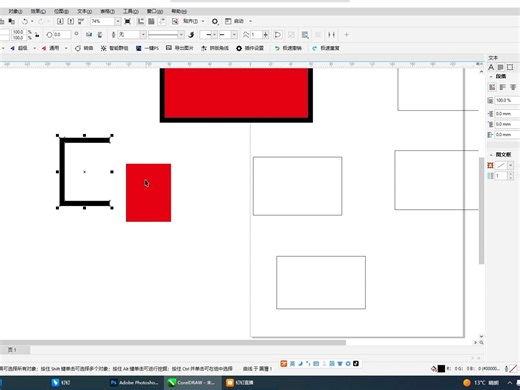520x390 pixels.
Task: Switch to Adobe Photoshop in taskbar
Action: 134,383
